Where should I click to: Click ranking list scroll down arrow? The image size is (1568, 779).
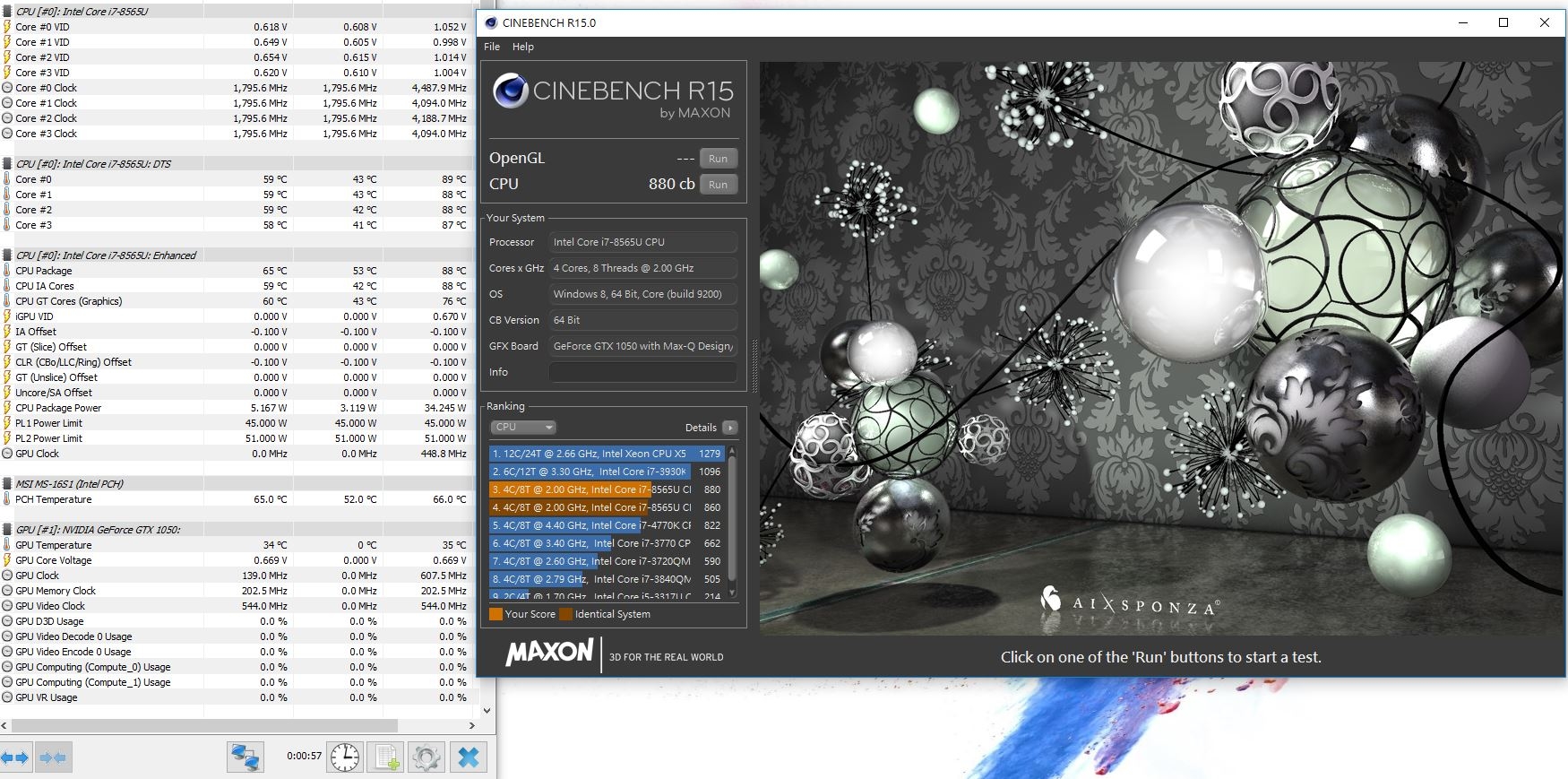click(x=732, y=593)
